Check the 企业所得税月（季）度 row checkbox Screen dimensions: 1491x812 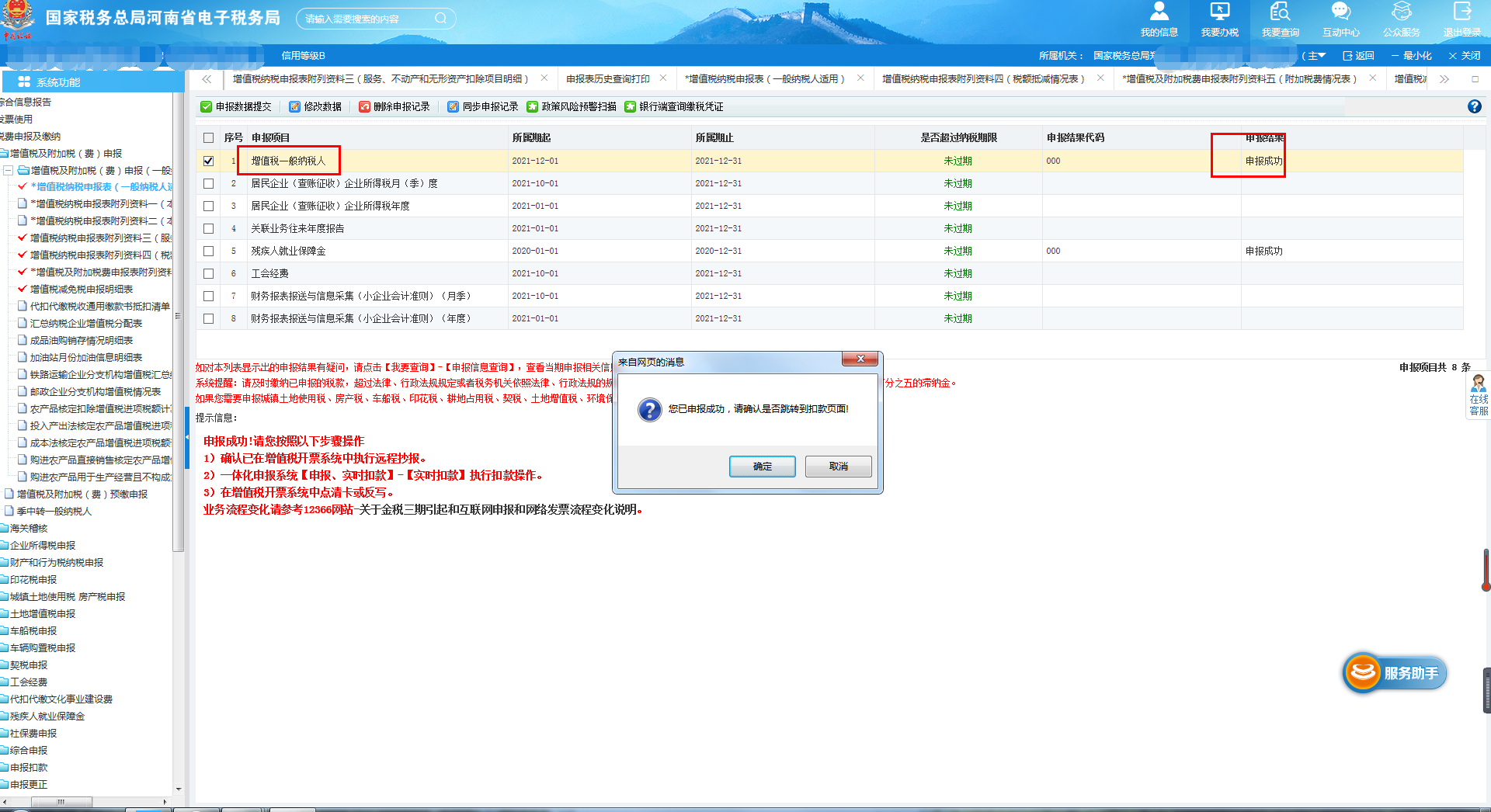click(208, 183)
